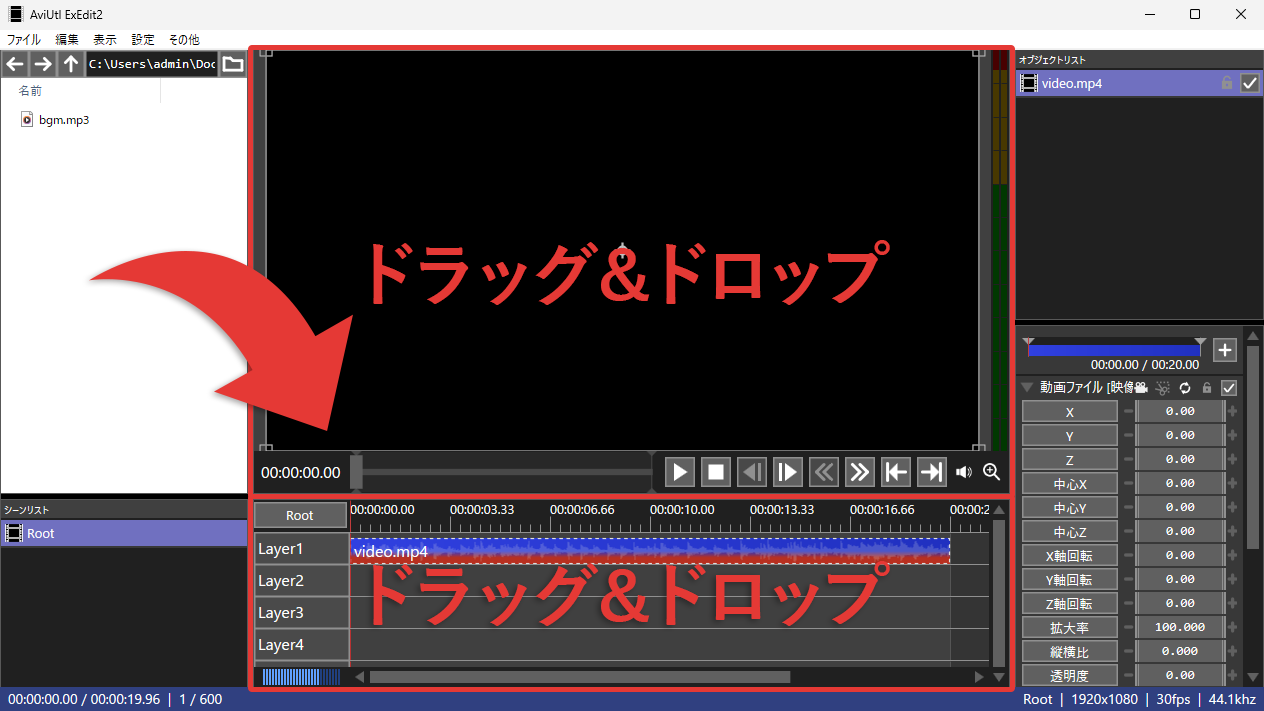Toggle the 動画ファイル effect enabled checkbox
Image resolution: width=1264 pixels, height=711 pixels.
1230,388
